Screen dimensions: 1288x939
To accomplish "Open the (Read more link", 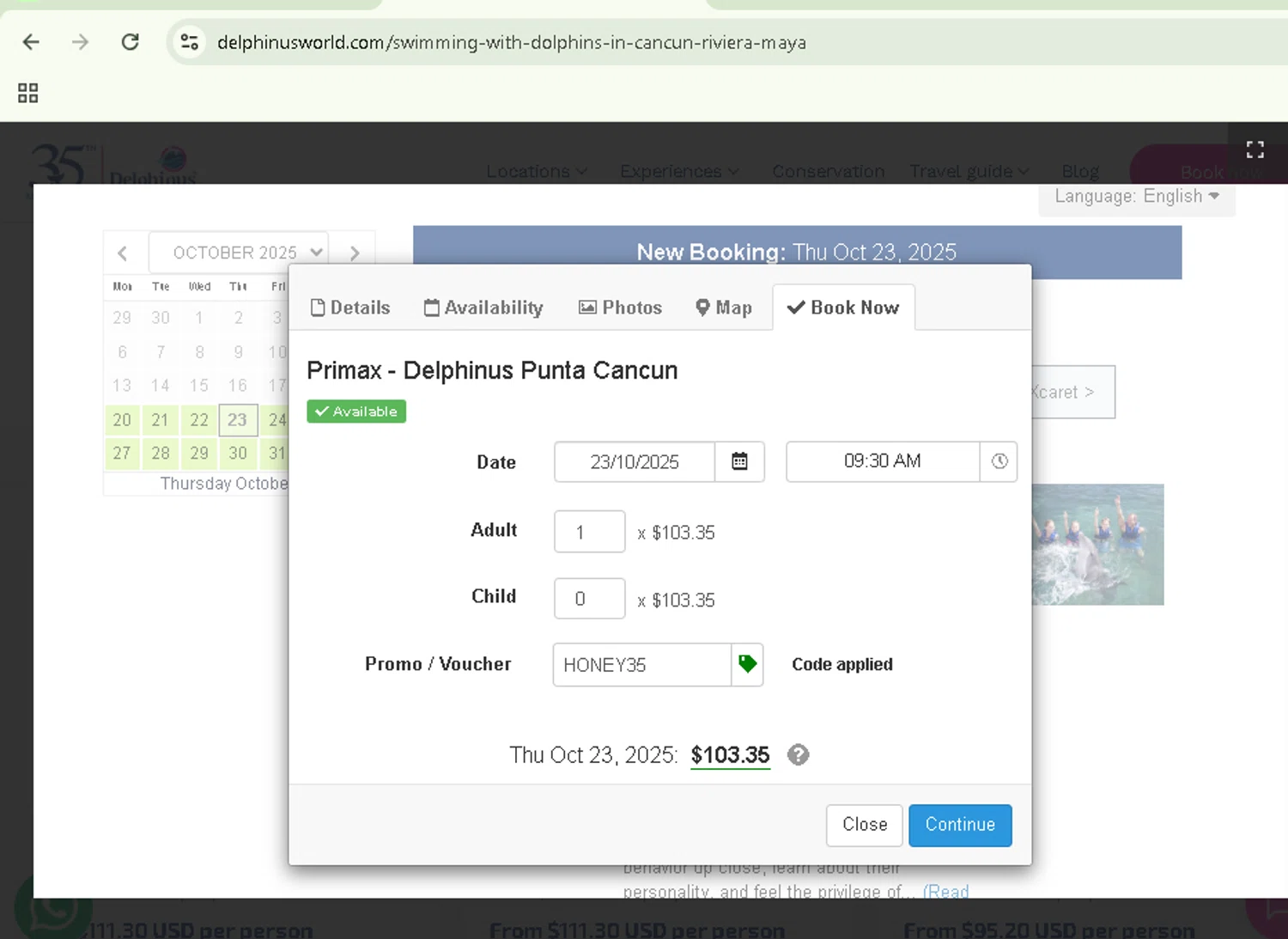I will pyautogui.click(x=945, y=891).
